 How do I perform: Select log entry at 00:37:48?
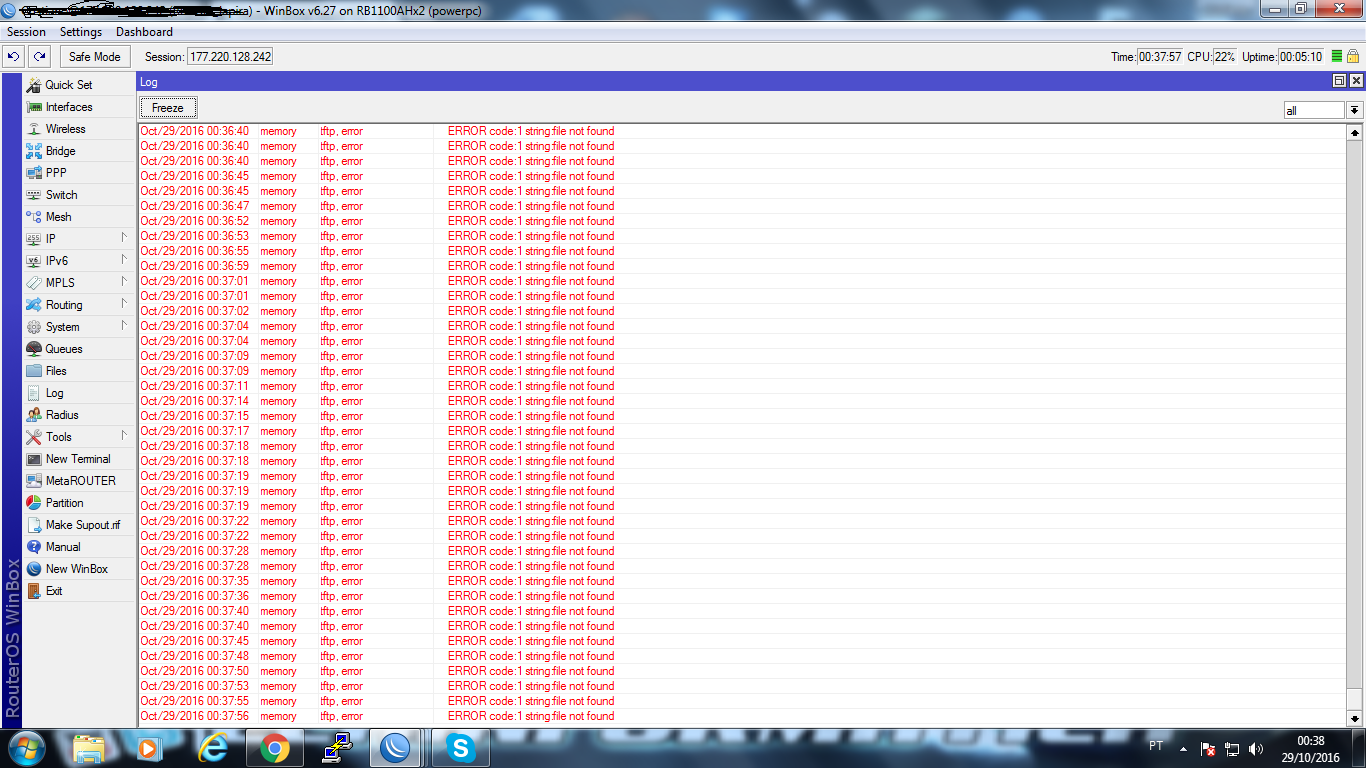741,656
